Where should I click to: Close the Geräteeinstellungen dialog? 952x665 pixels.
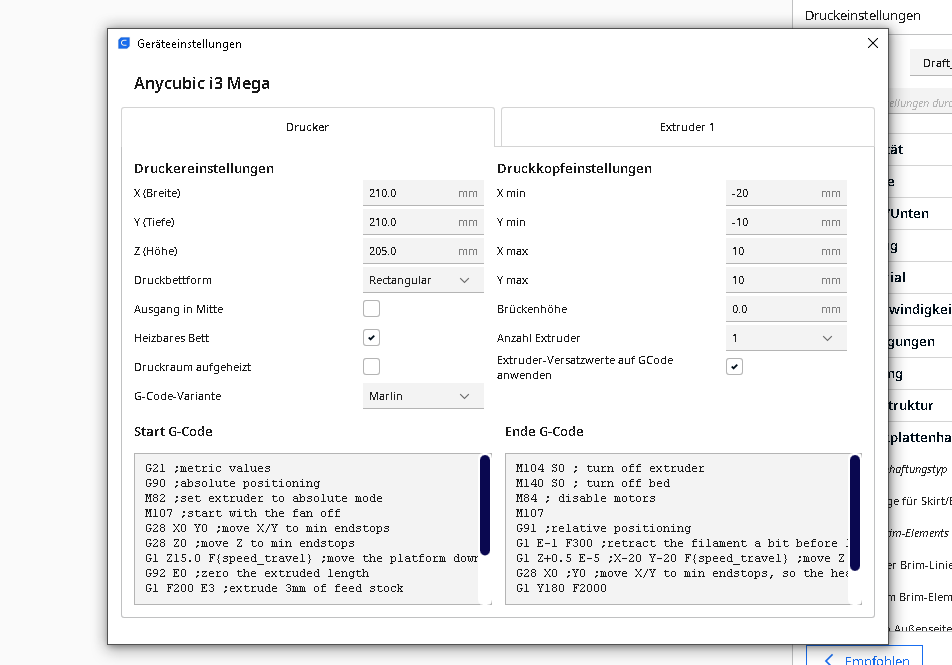coord(872,43)
